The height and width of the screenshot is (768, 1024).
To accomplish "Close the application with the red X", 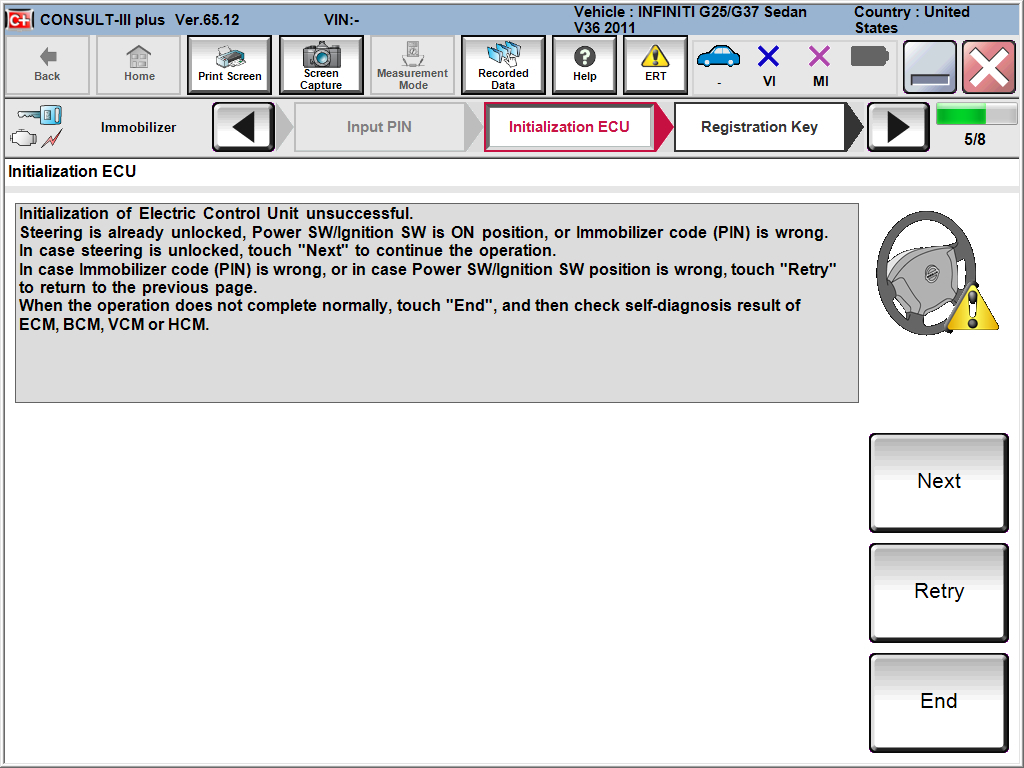I will 989,67.
